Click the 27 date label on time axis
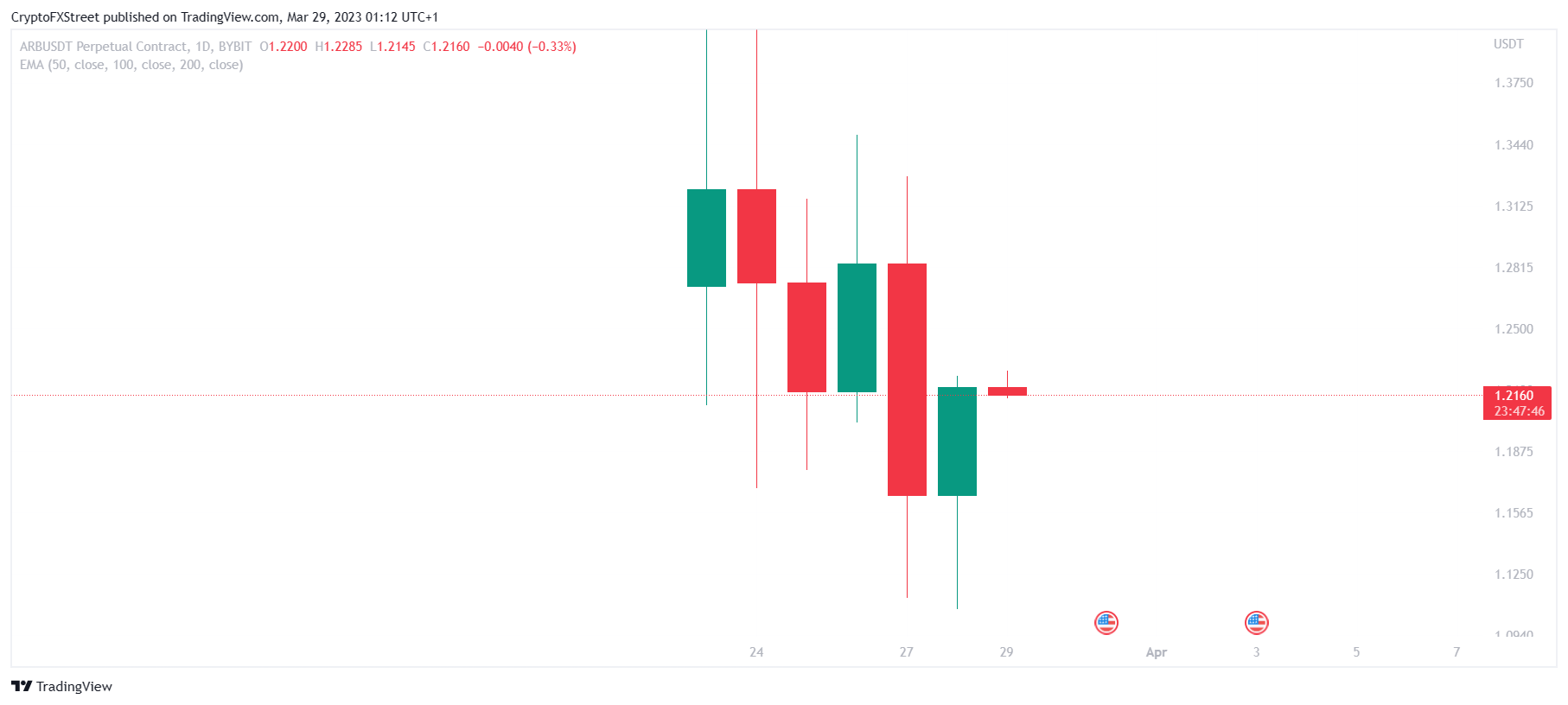This screenshot has width=1568, height=705. pyautogui.click(x=906, y=652)
